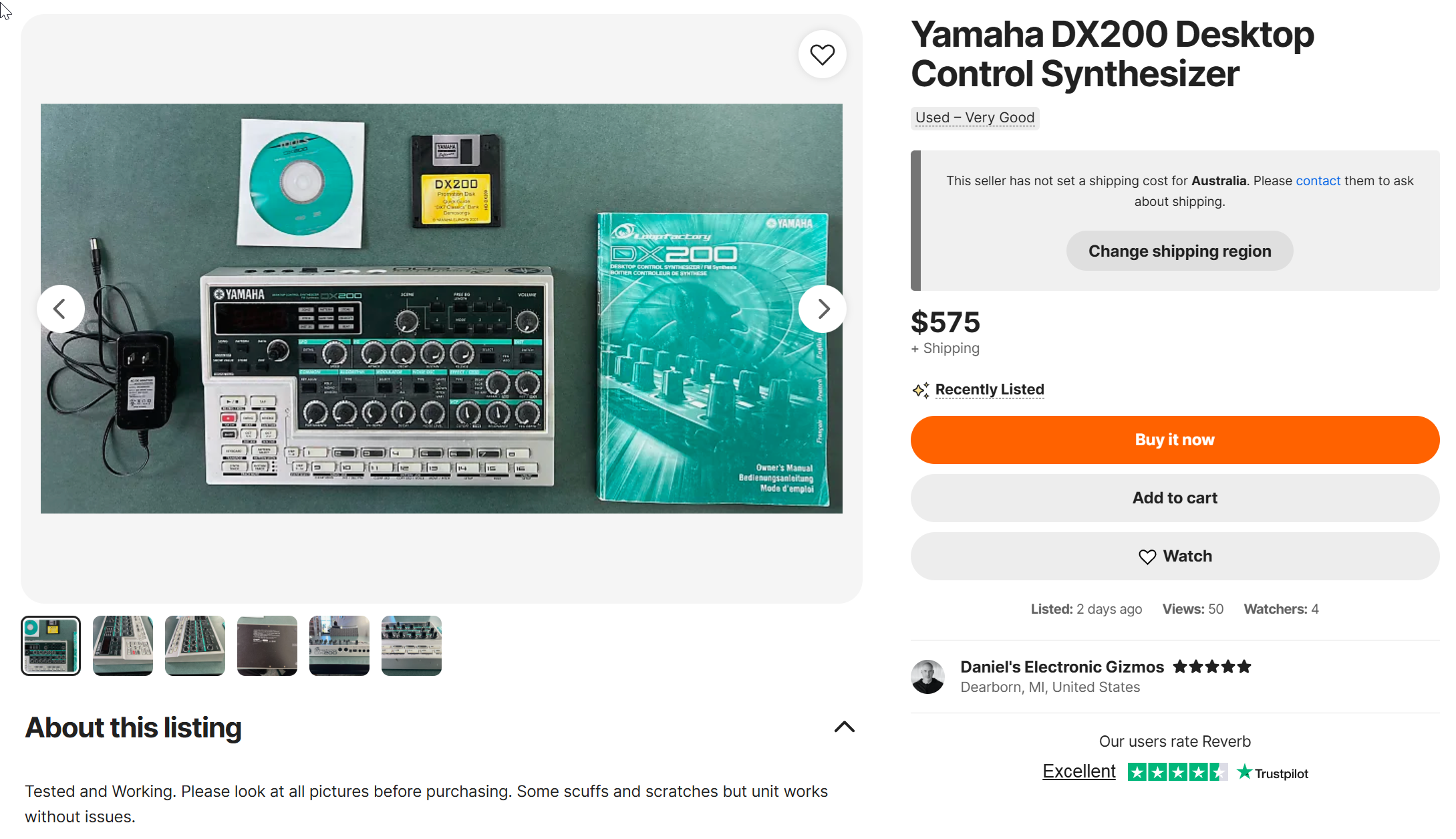The width and height of the screenshot is (1456, 839).
Task: Click the Trustpilot star rating
Action: [x=1177, y=772]
